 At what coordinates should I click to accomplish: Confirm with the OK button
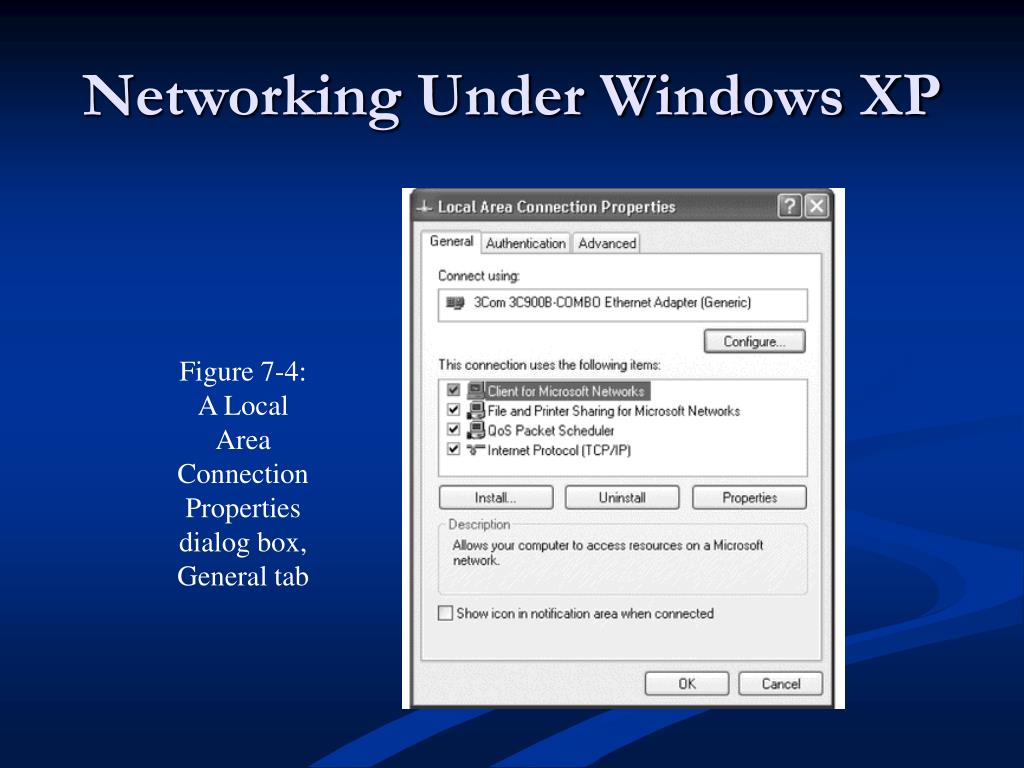686,684
